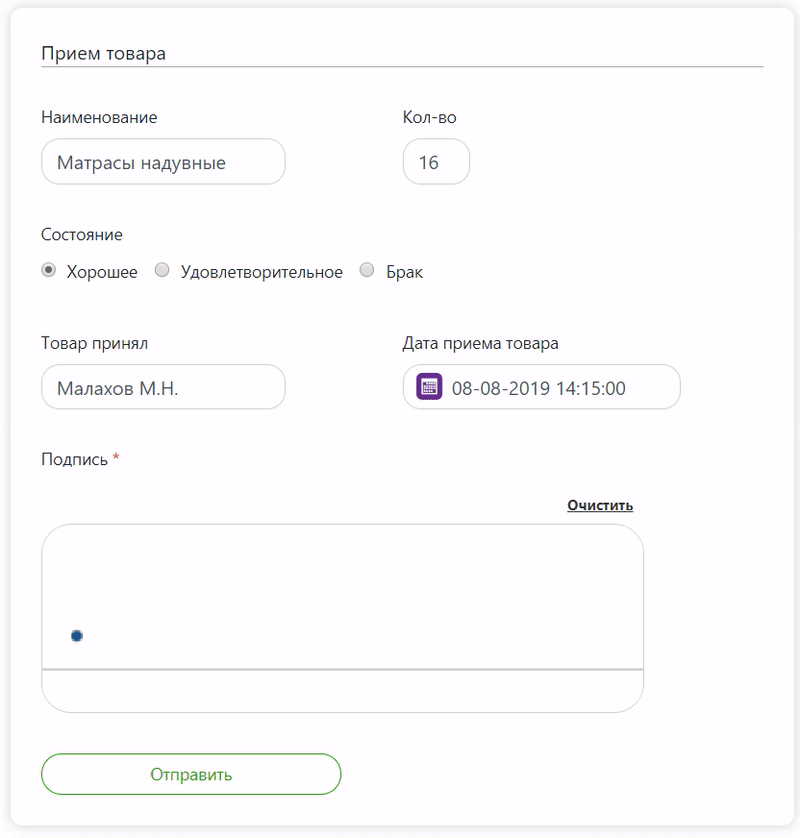Focus the Наименование input field
This screenshot has height=838, width=800.
point(163,162)
